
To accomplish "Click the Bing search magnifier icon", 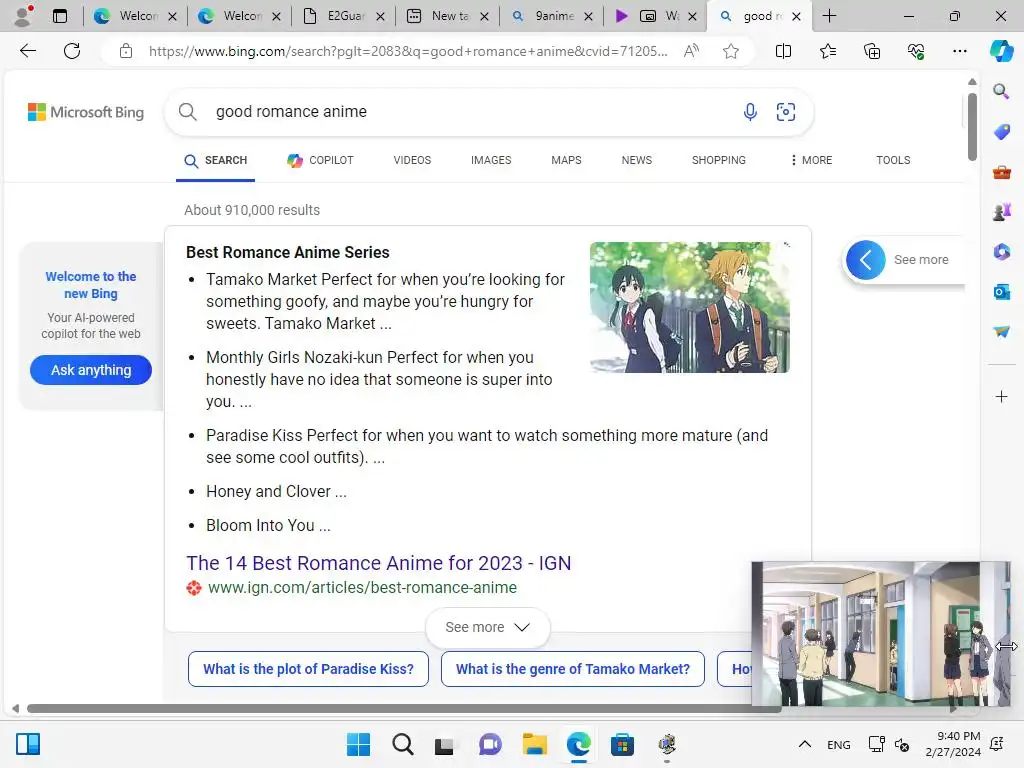I will click(x=187, y=112).
